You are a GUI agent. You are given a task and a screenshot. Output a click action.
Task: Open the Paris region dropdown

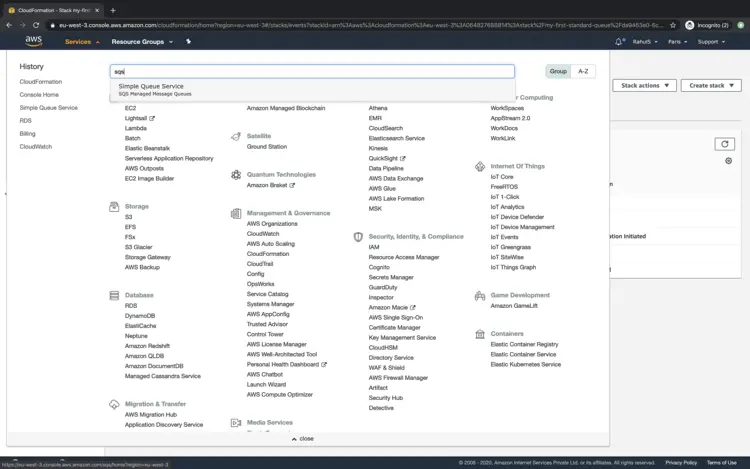pos(677,42)
